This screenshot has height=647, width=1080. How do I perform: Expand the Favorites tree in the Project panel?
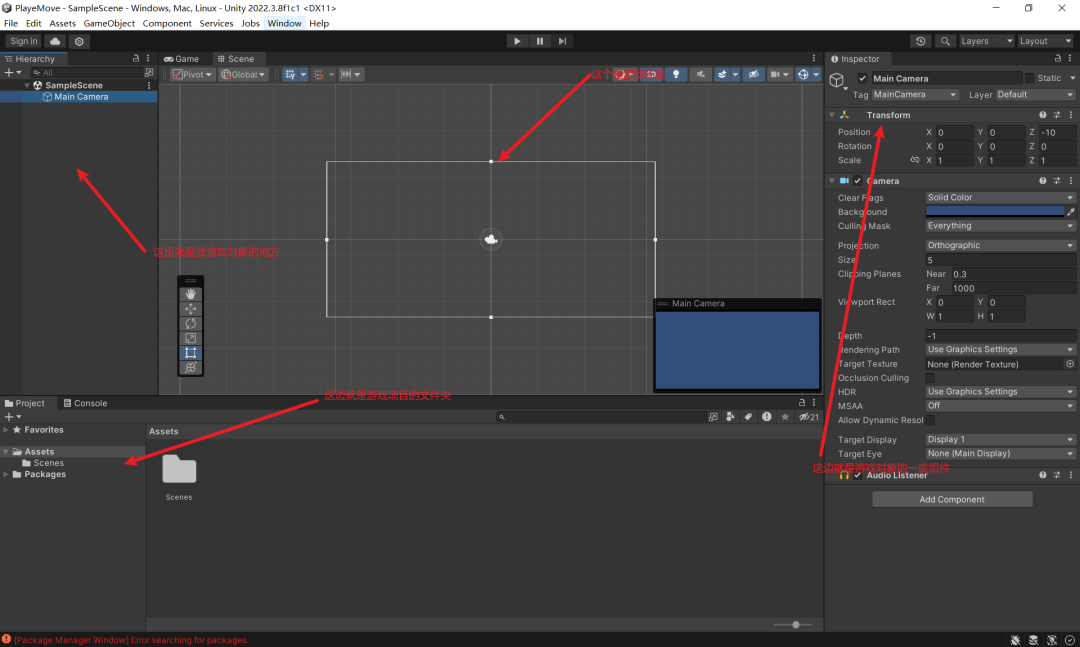(x=6, y=430)
